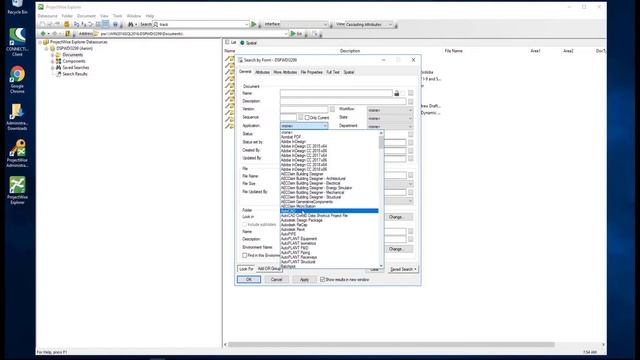This screenshot has width=640, height=360.
Task: Toggle the Include subfolders checkbox
Action: pyautogui.click(x=244, y=224)
